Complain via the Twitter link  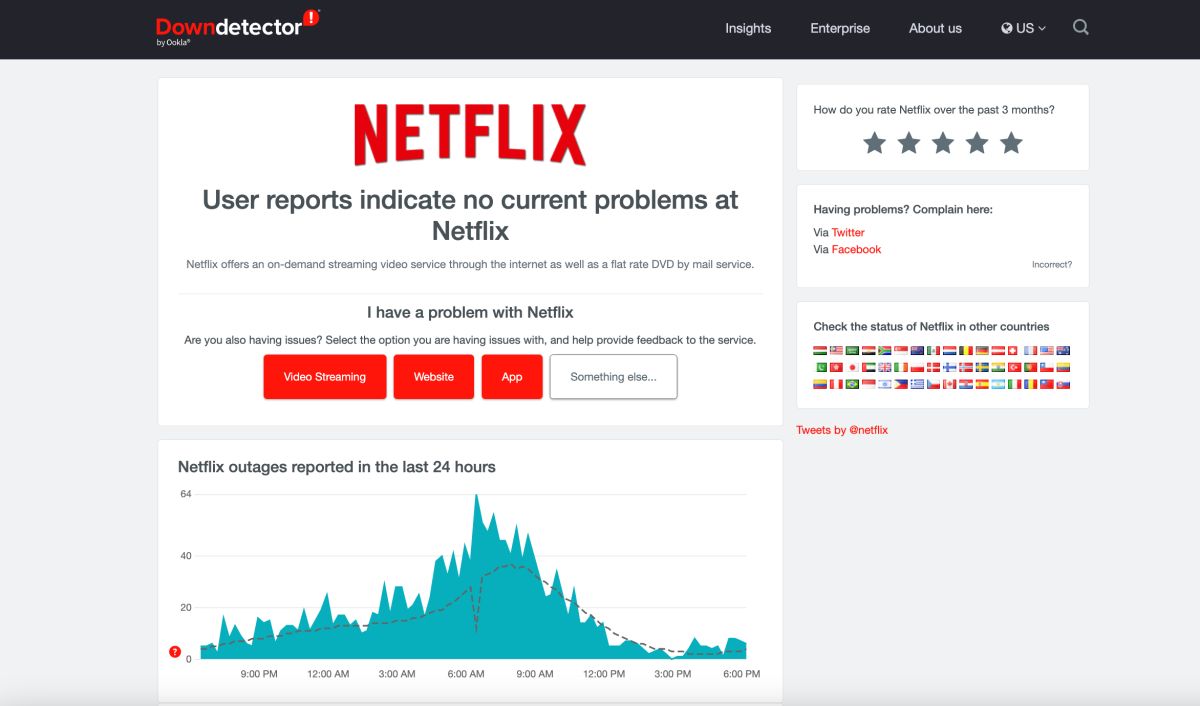point(848,232)
